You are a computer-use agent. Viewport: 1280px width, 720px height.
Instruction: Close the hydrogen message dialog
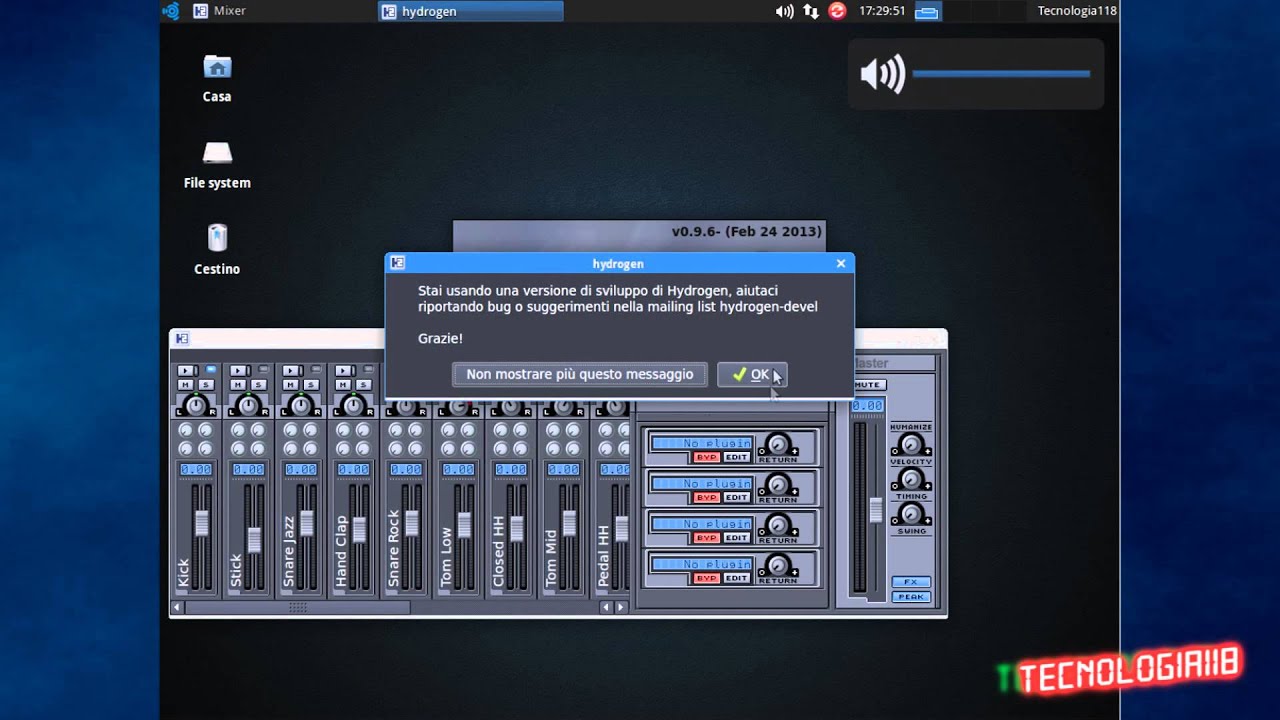[x=841, y=263]
